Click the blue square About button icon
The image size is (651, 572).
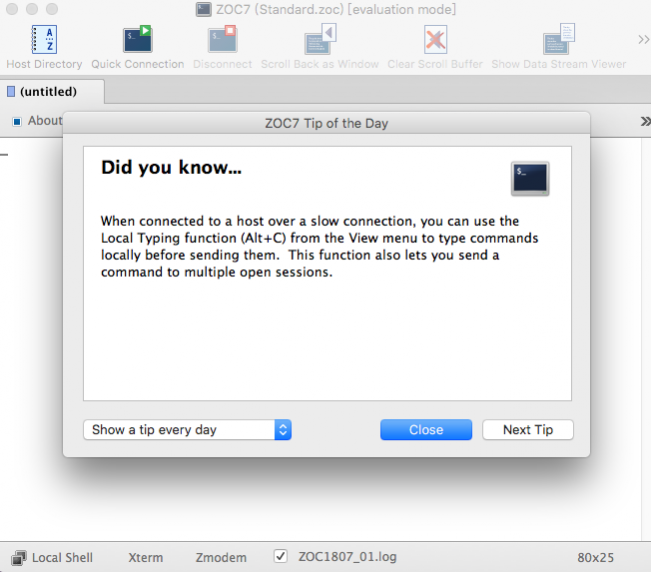point(17,122)
